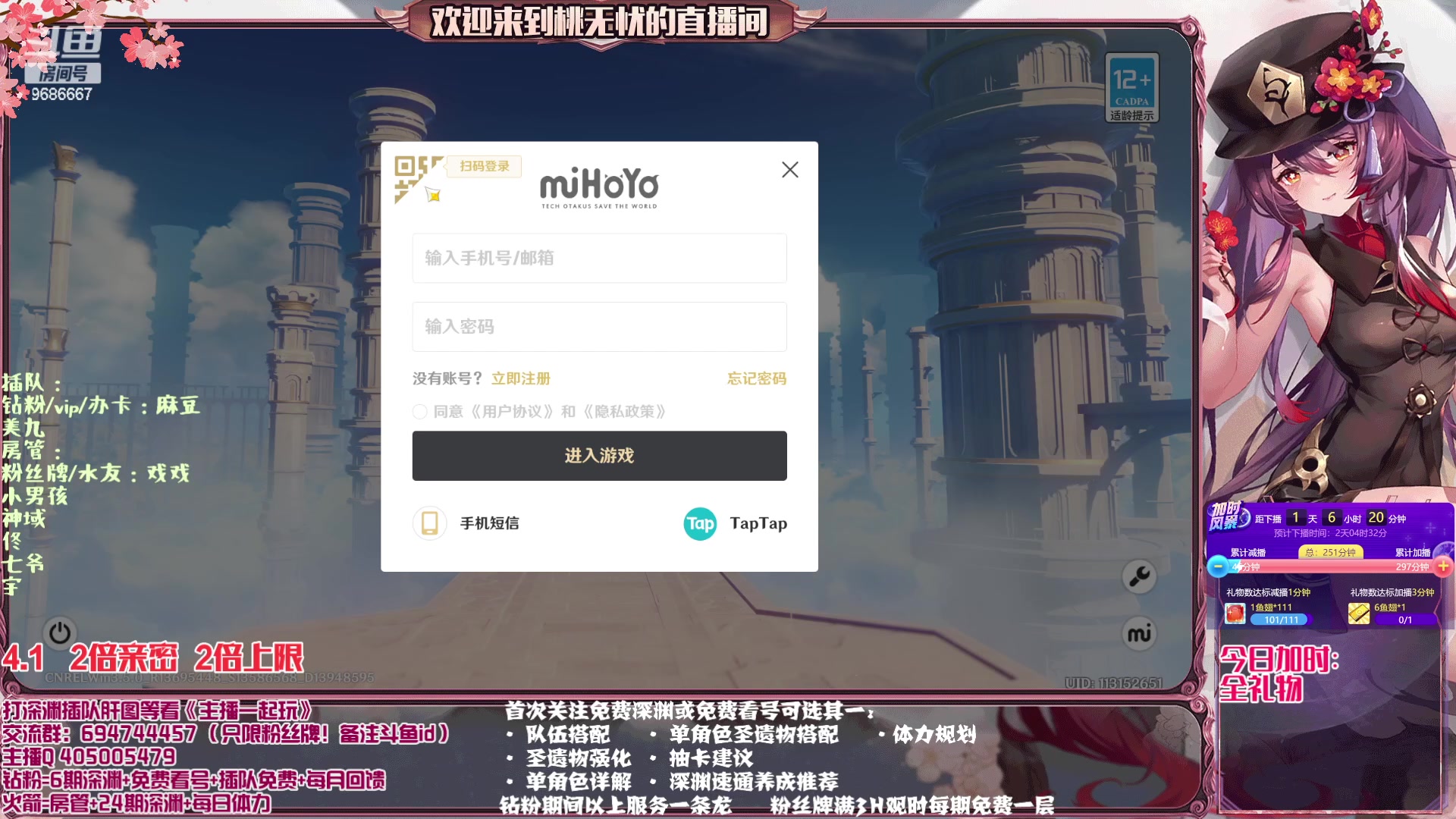1456x819 pixels.
Task: Click the power/exit icon
Action: click(60, 632)
